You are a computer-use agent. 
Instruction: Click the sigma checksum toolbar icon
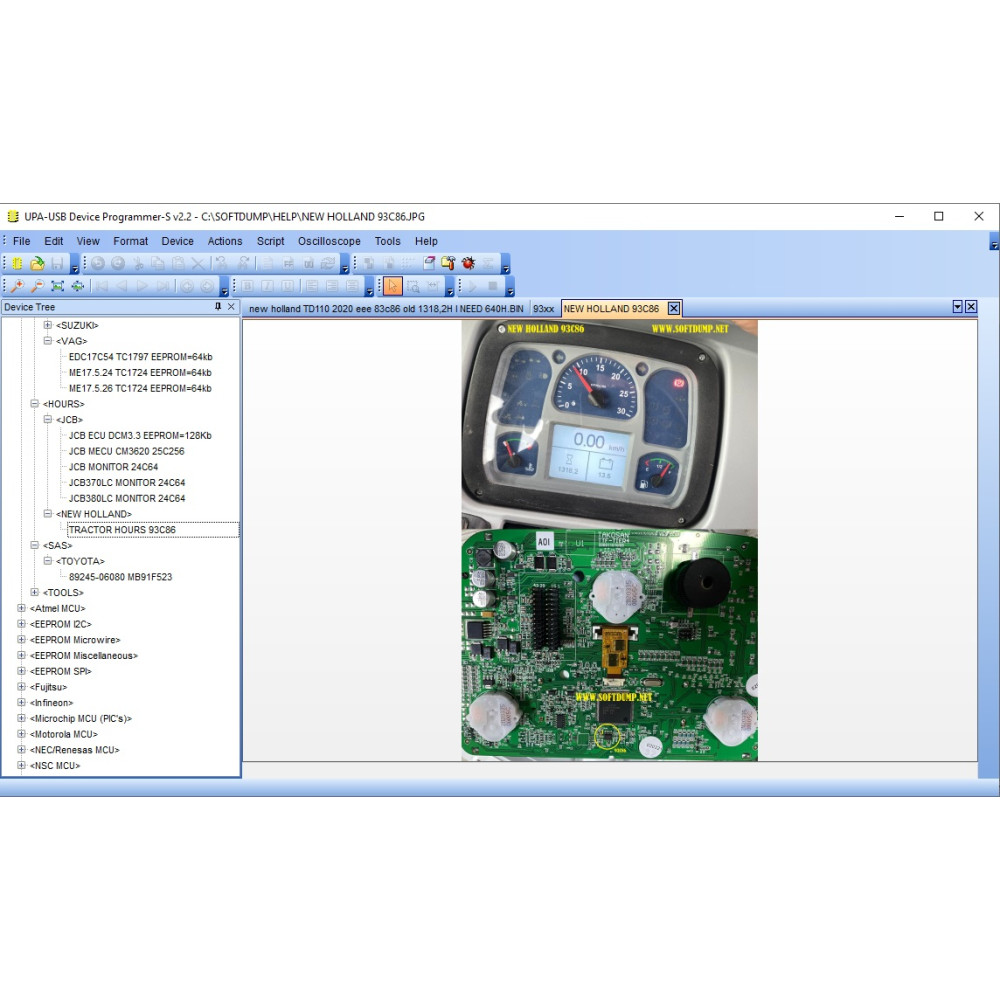(x=488, y=263)
